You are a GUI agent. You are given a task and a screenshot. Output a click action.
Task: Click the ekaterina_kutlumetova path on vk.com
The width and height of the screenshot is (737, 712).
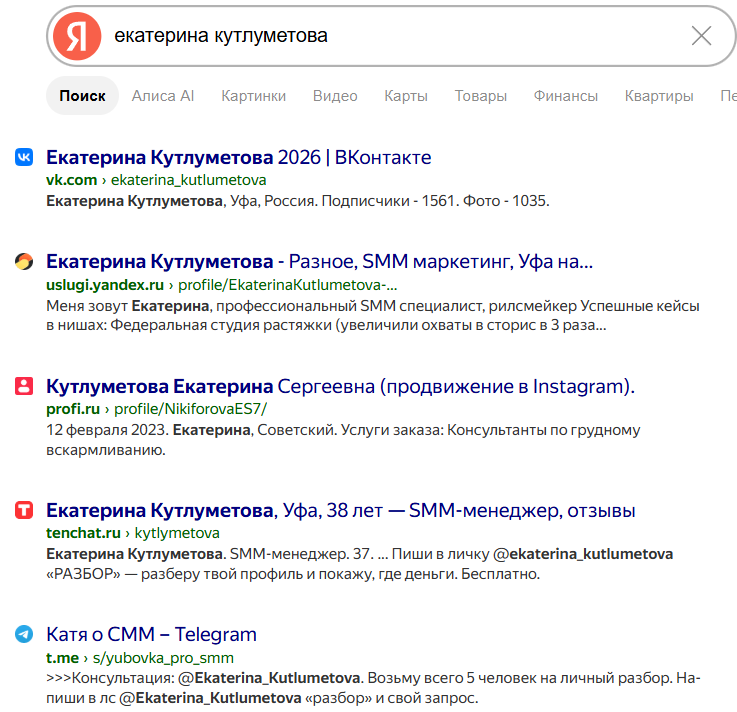pos(188,180)
